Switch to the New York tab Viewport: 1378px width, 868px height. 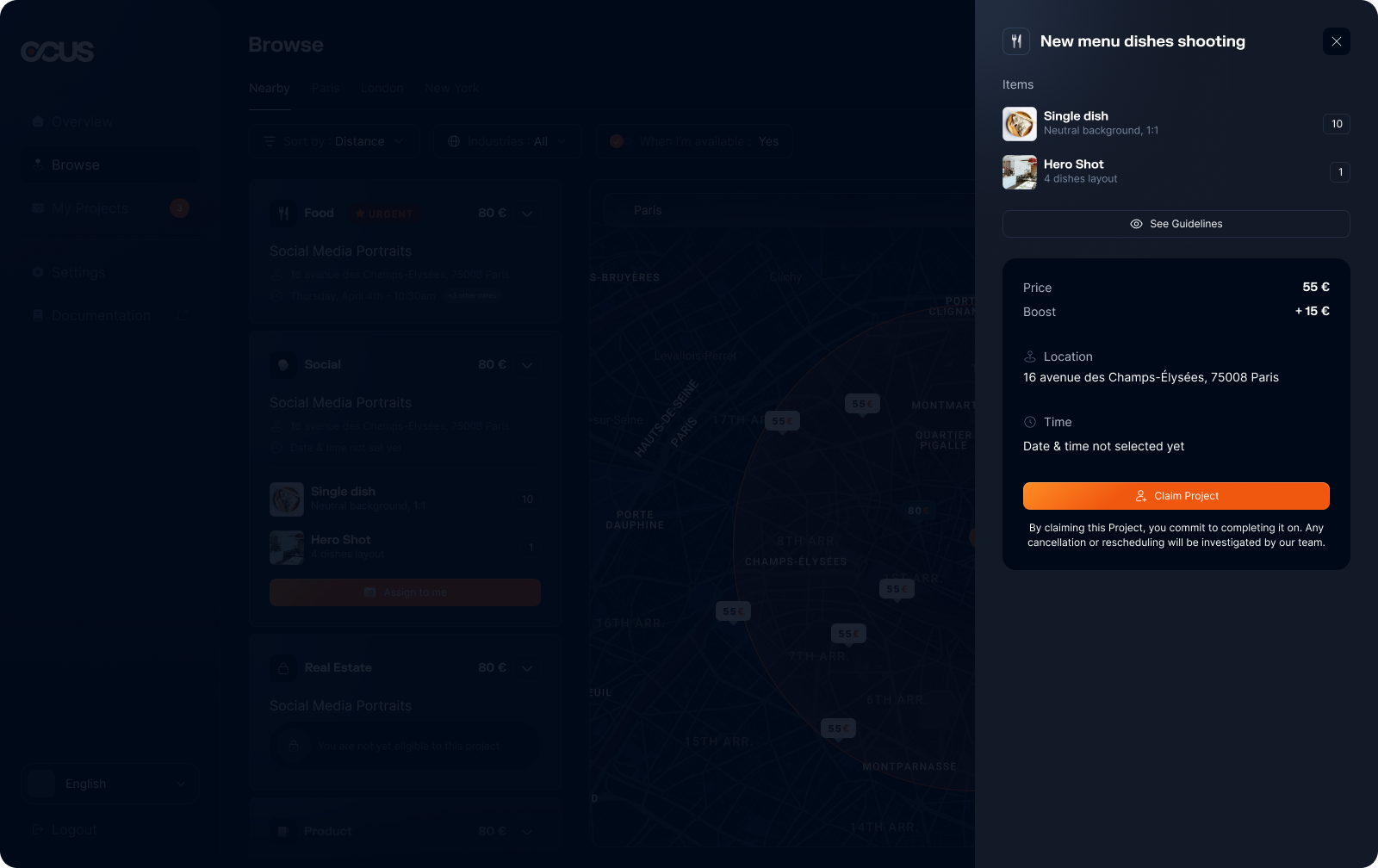pos(451,88)
